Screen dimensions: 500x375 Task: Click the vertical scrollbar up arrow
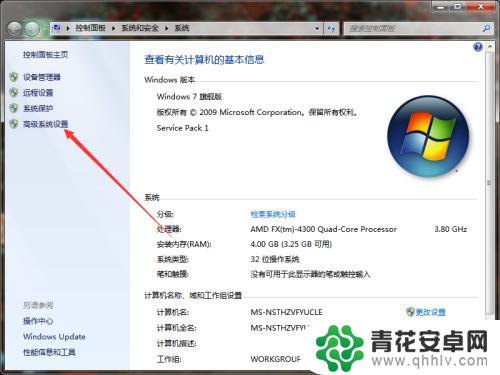click(490, 47)
